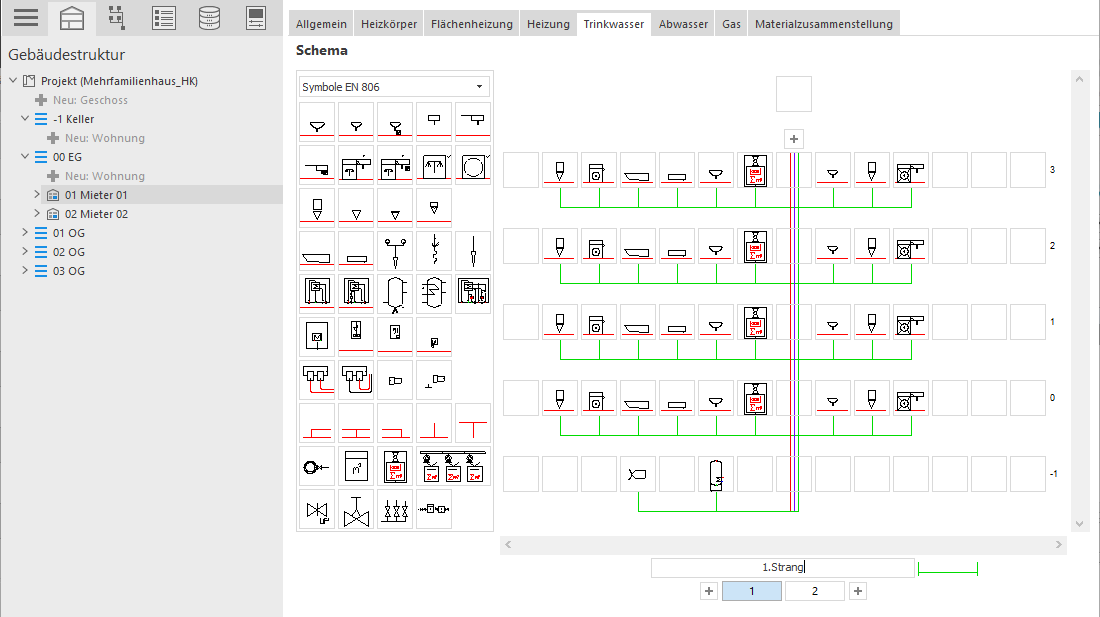This screenshot has height=617, width=1100.
Task: Switch to the Gas tab
Action: (x=731, y=24)
